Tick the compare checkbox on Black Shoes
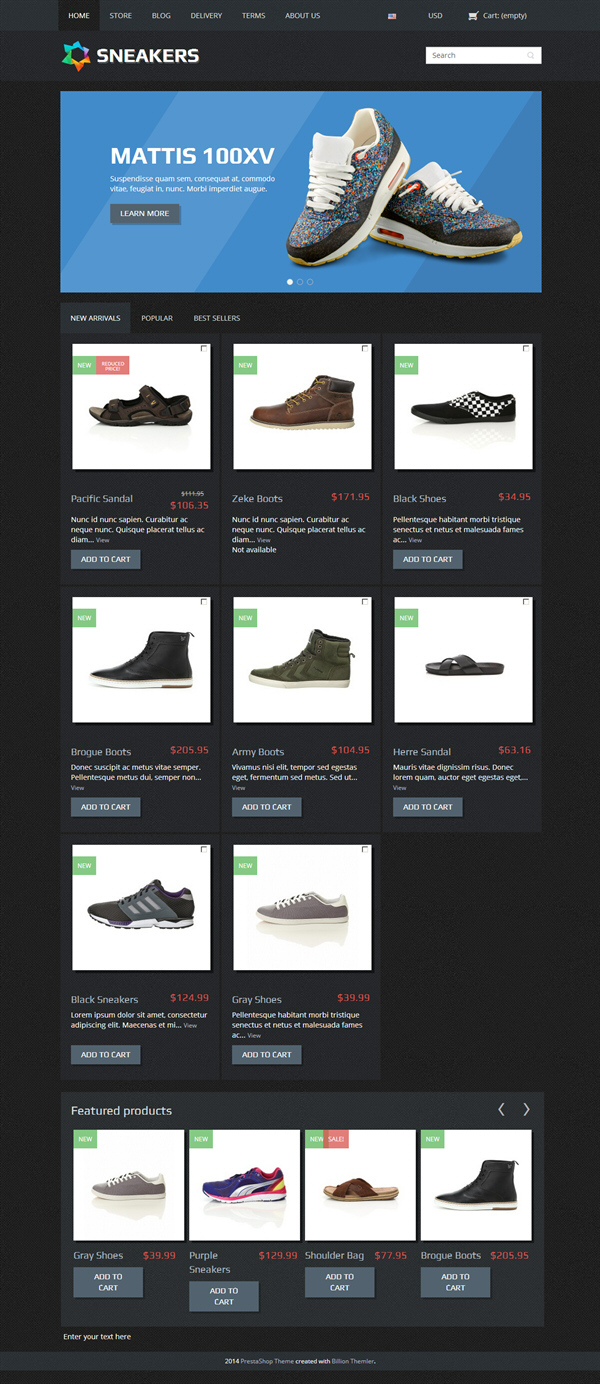Viewport: 600px width, 1384px height. [526, 348]
